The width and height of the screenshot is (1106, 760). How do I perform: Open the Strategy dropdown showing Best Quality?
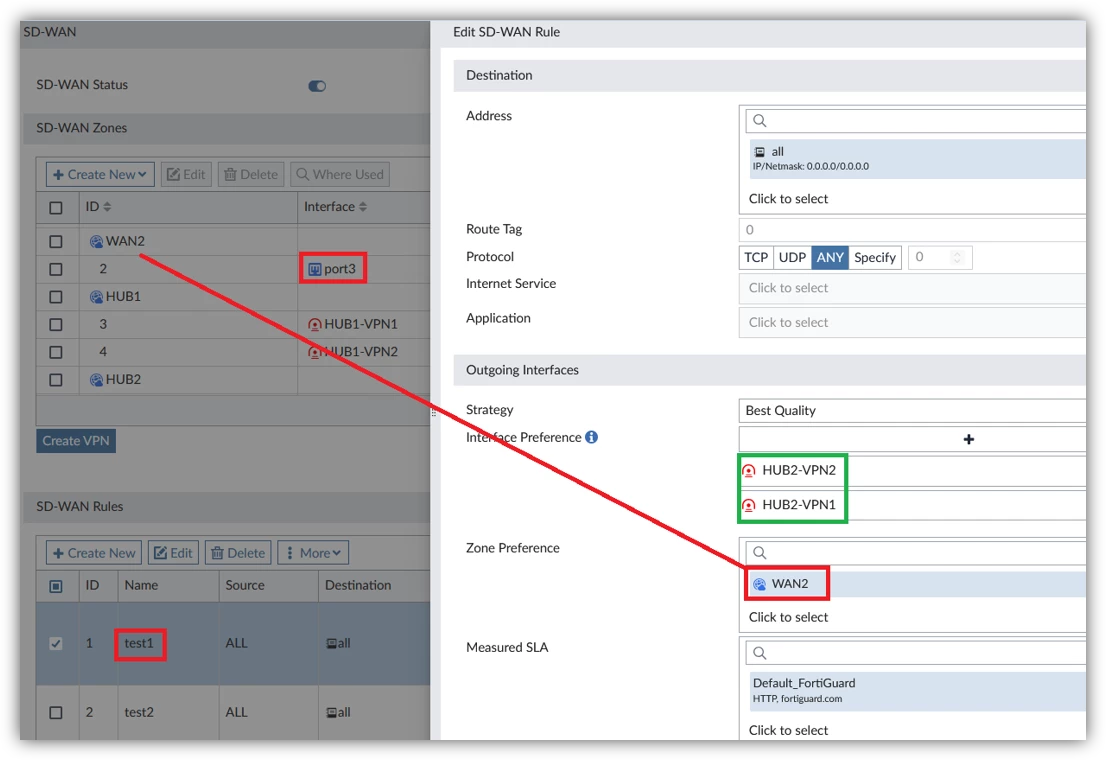coord(913,411)
